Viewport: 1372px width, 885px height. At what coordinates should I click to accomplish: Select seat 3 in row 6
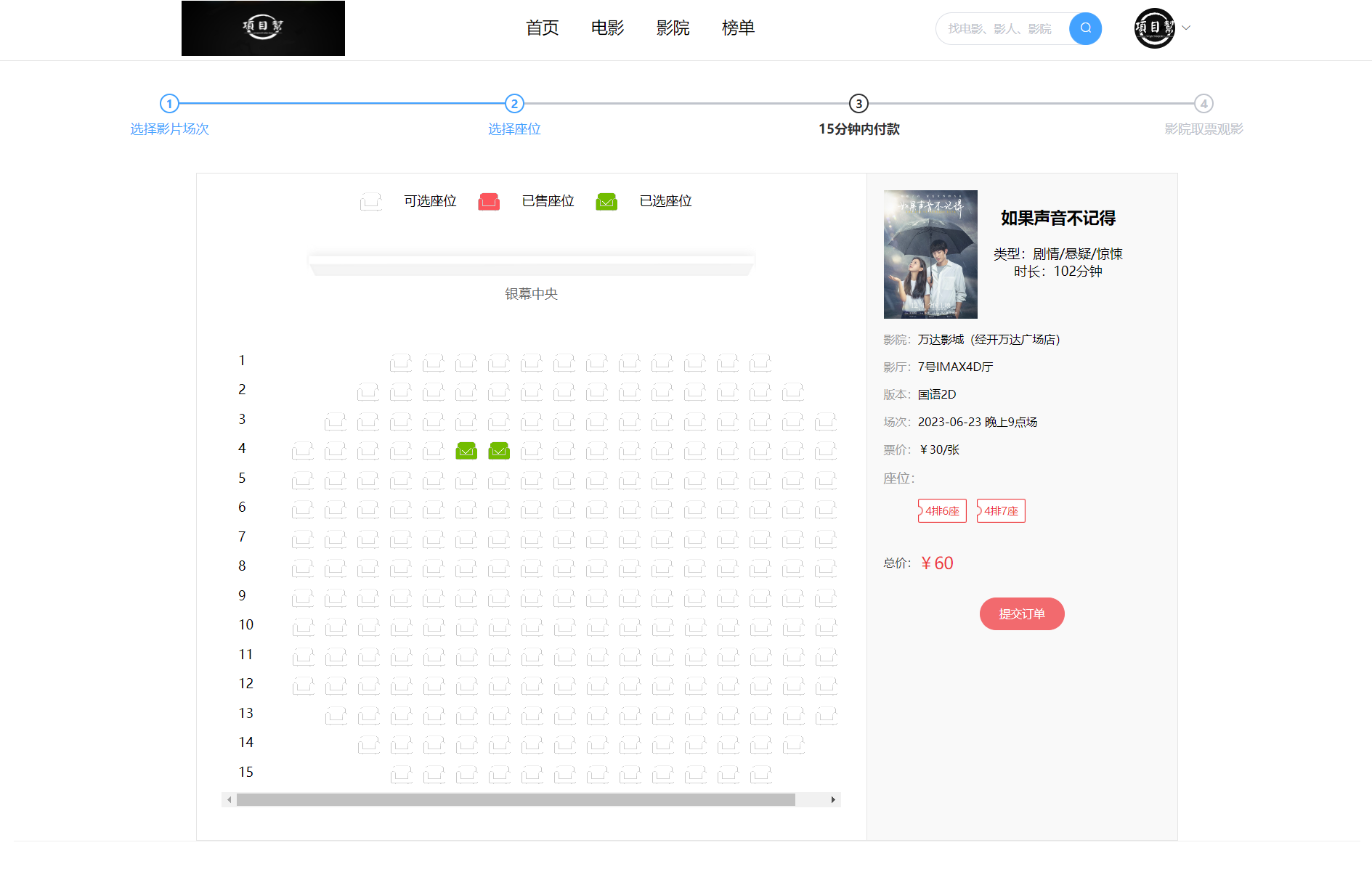(x=368, y=510)
